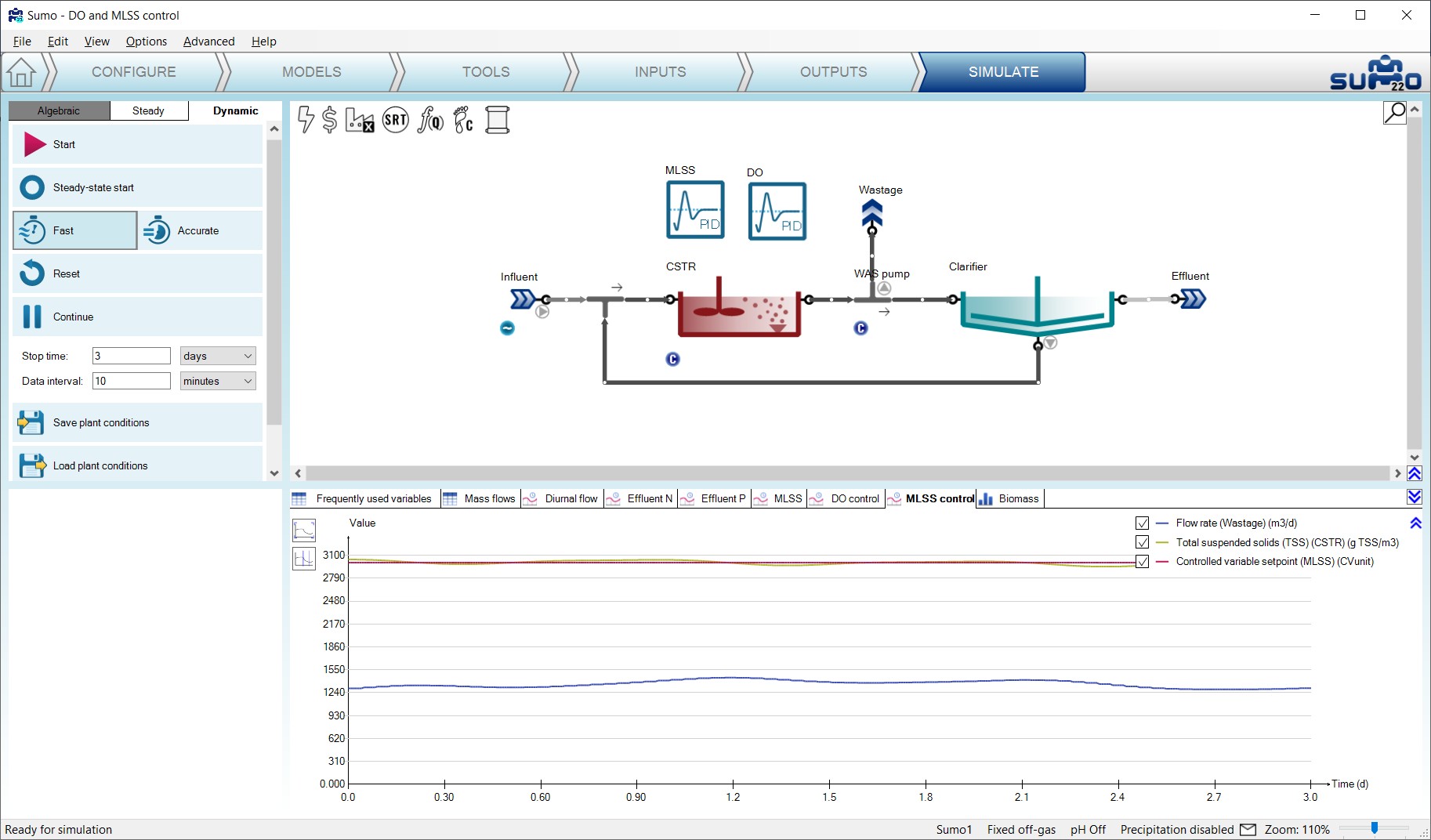
Task: Click the diurnal badge below Influent
Action: pyautogui.click(x=507, y=328)
